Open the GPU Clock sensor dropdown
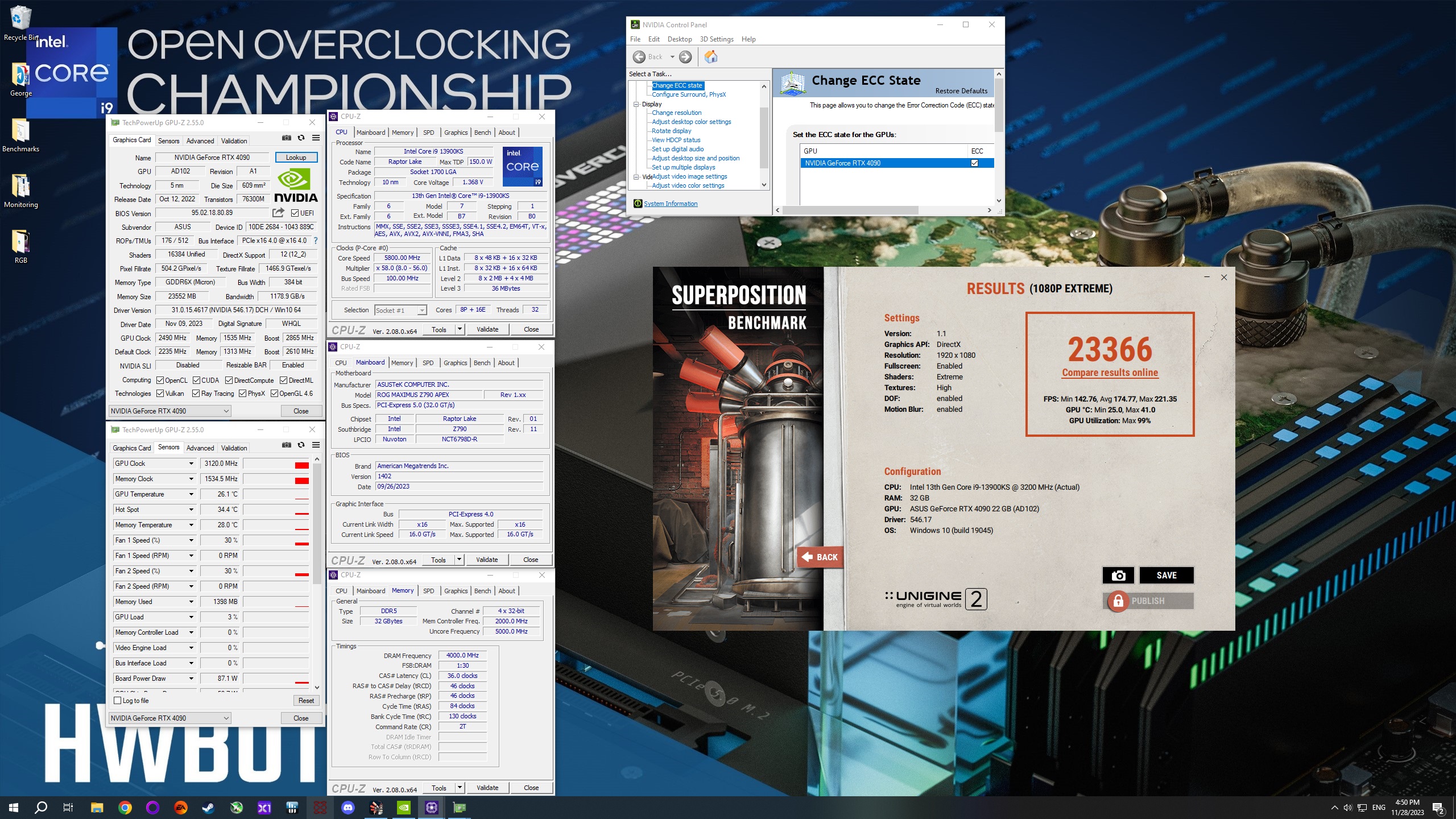1456x819 pixels. click(191, 464)
